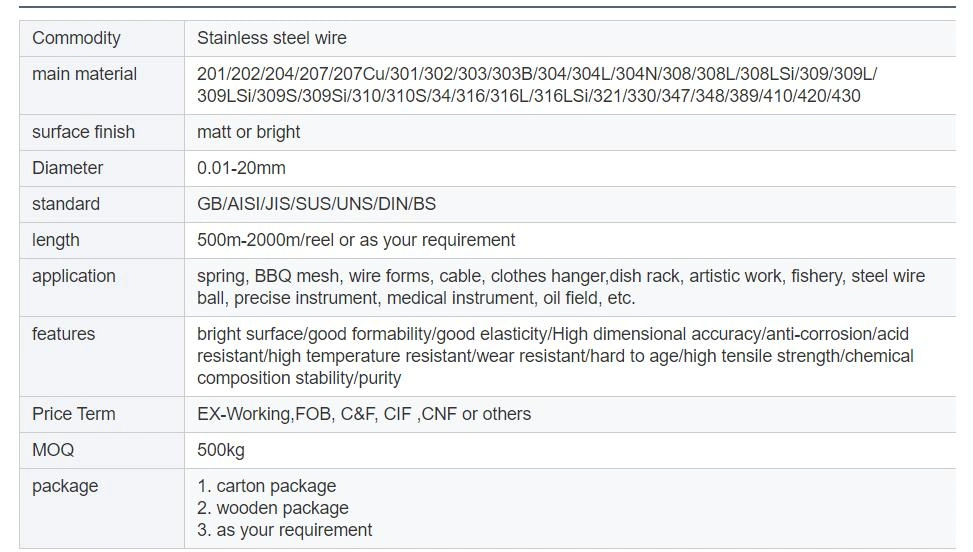This screenshot has width=973, height=552.
Task: Click the wooden package list item
Action: pyautogui.click(x=273, y=508)
